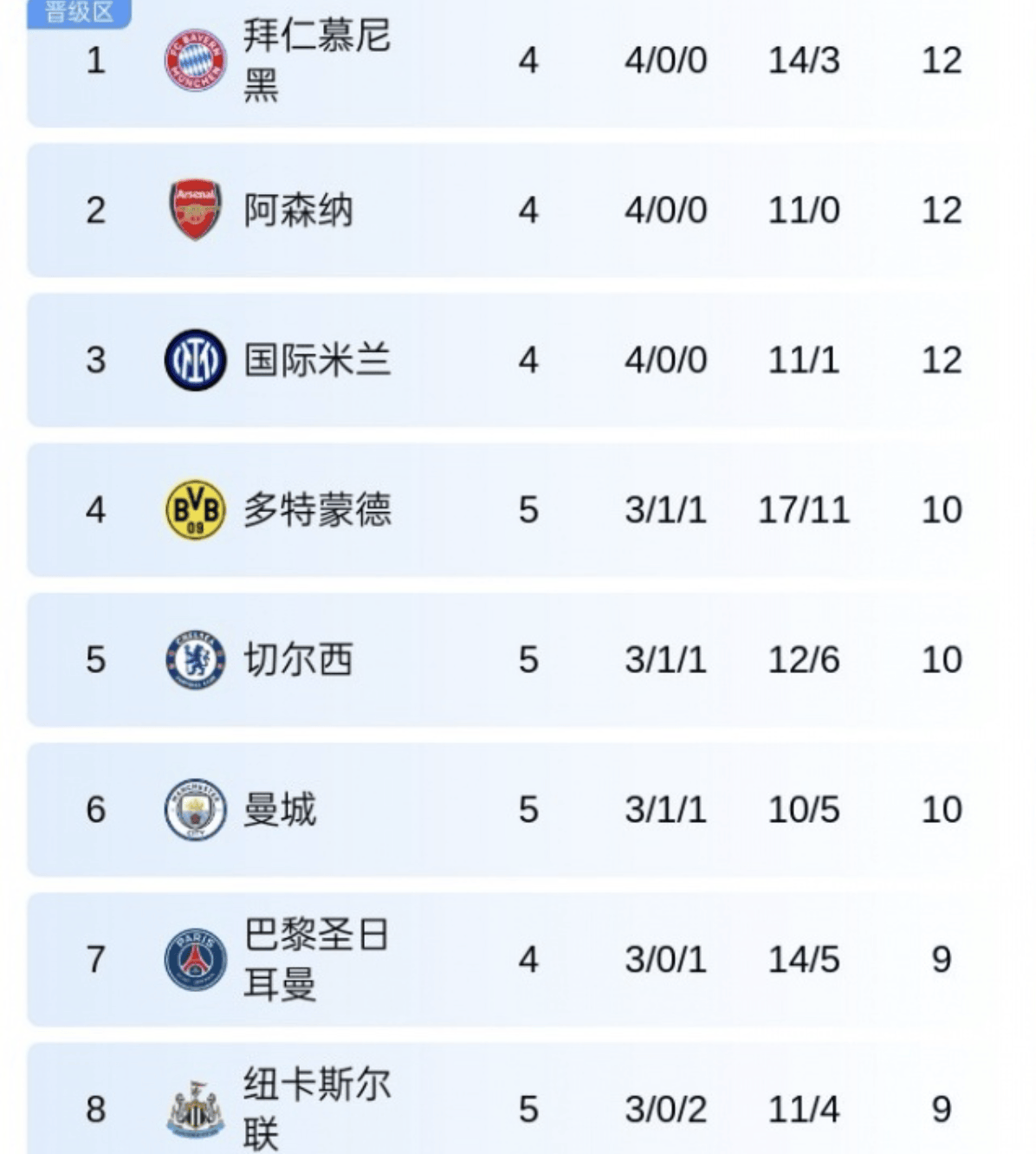Click Dortmund's 17/11 goals figure

803,509
